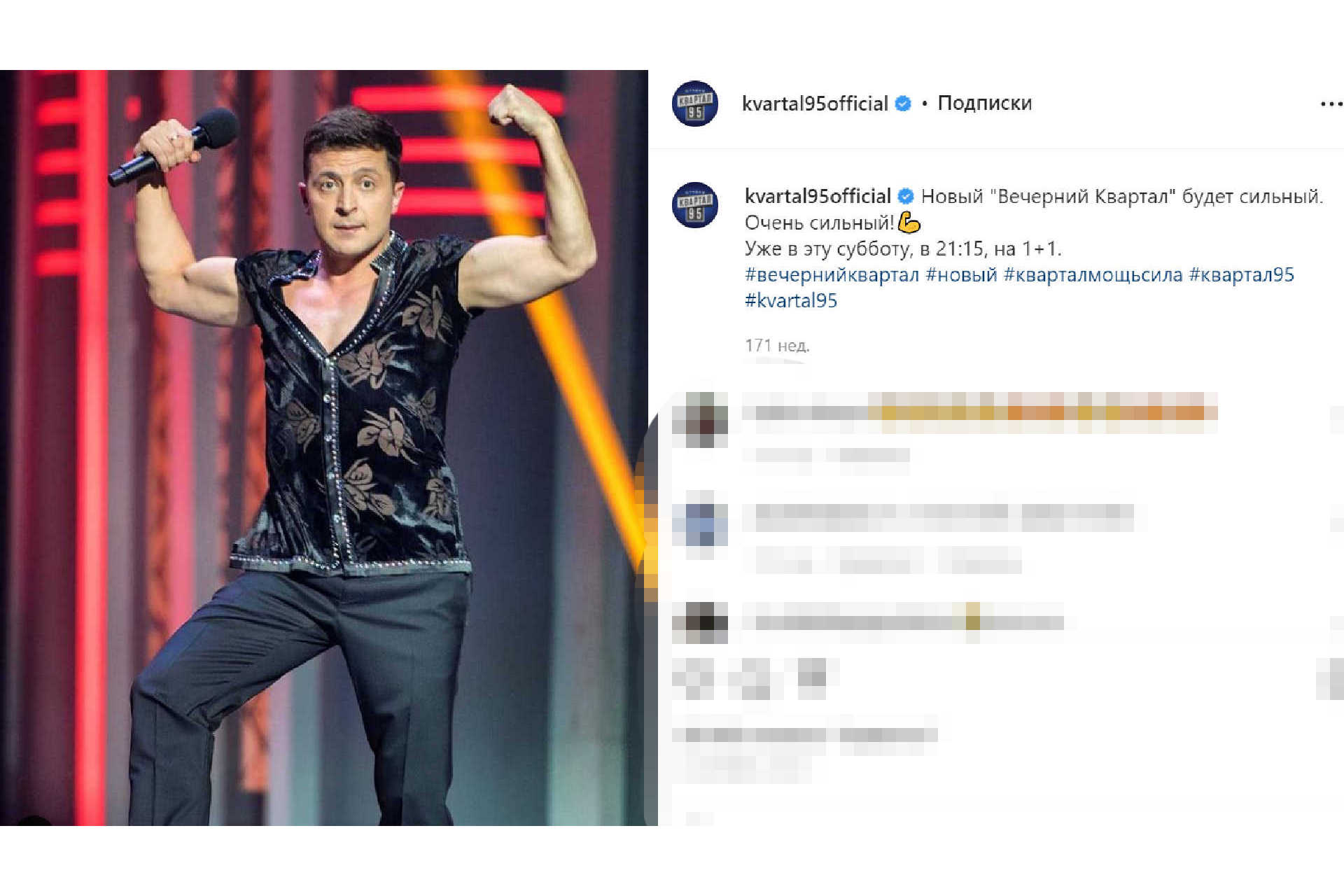Open the second blurred commenter's avatar
This screenshot has height=896, width=1344.
(700, 524)
